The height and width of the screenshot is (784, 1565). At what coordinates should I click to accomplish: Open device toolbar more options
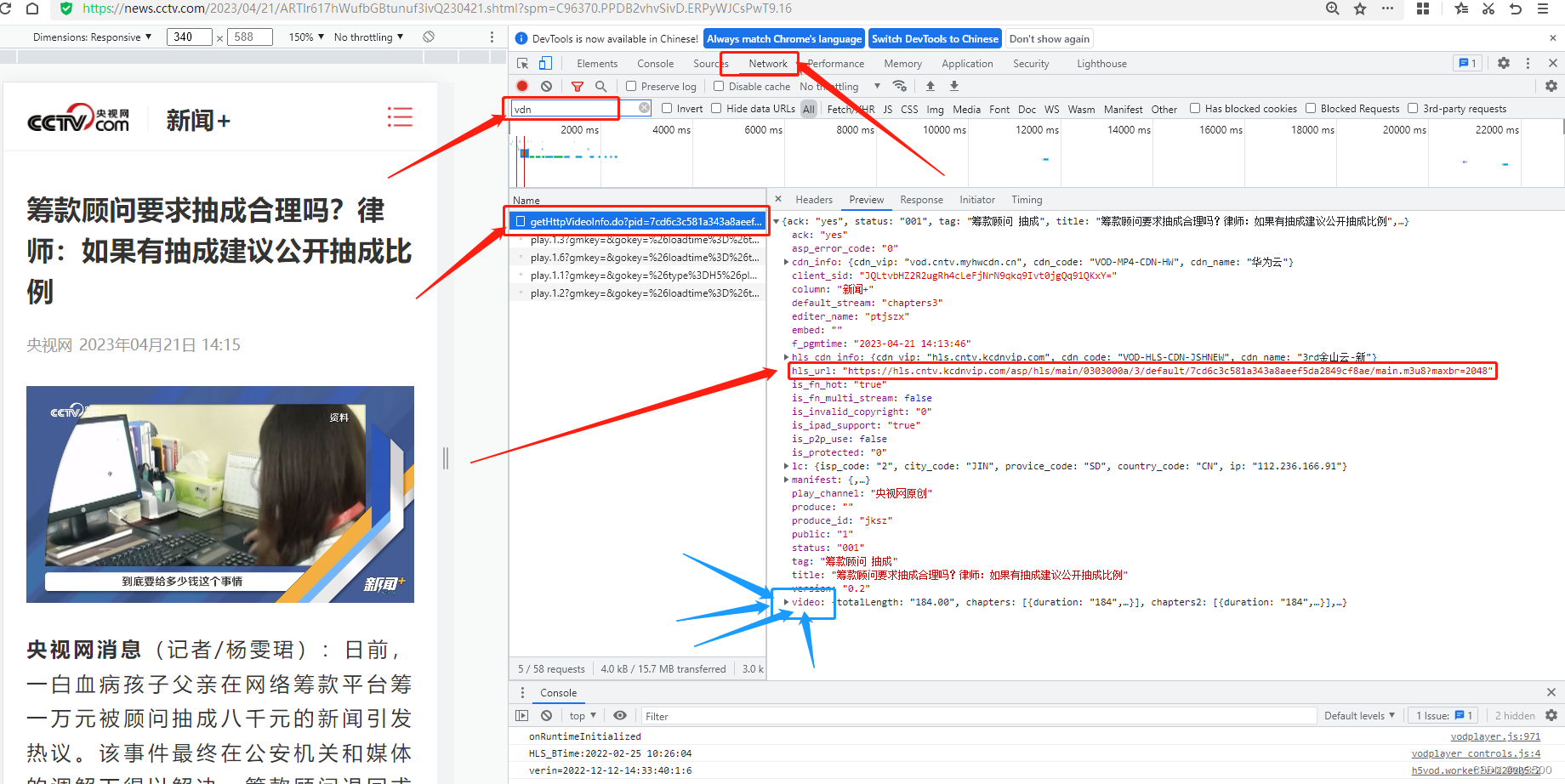[x=492, y=37]
